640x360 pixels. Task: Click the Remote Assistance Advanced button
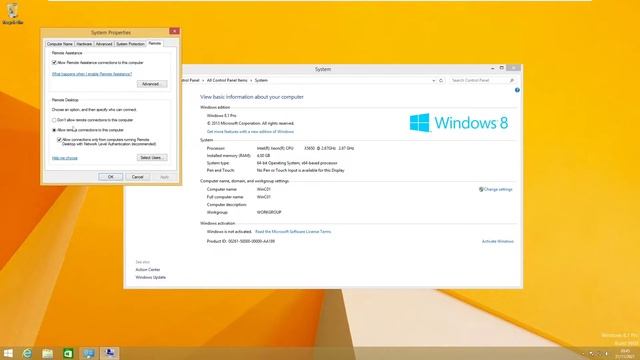(x=152, y=84)
